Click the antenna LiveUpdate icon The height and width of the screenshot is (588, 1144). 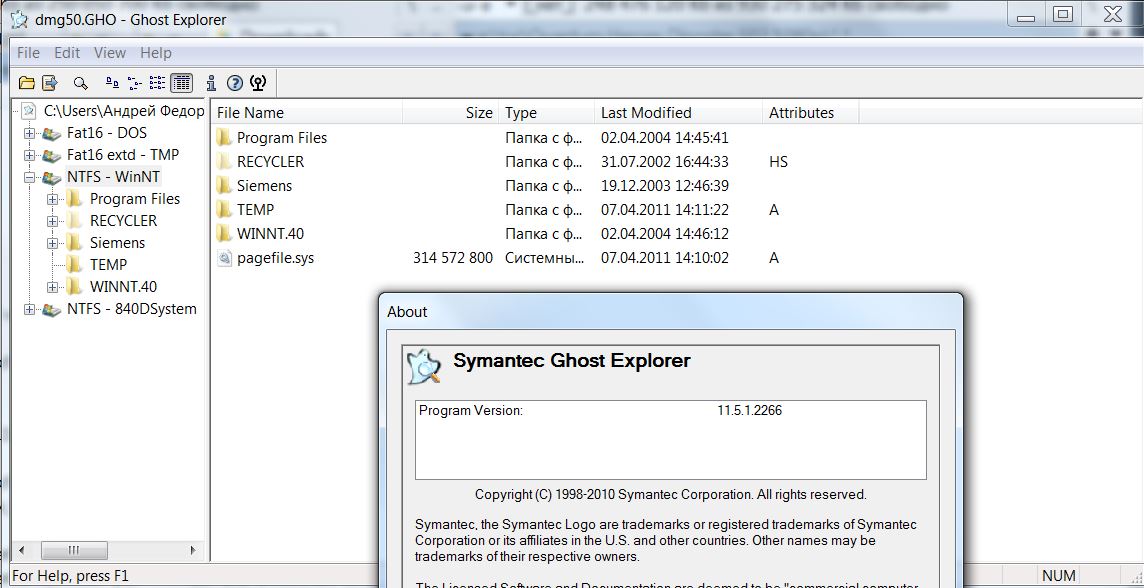click(258, 83)
